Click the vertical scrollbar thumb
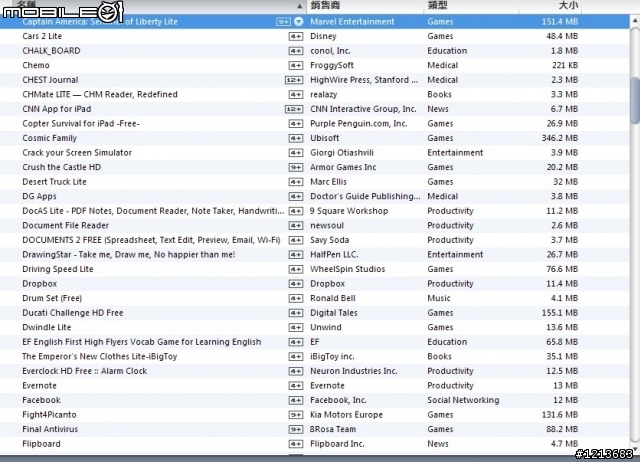Screen dimensions: 640x462 click(x=635, y=100)
